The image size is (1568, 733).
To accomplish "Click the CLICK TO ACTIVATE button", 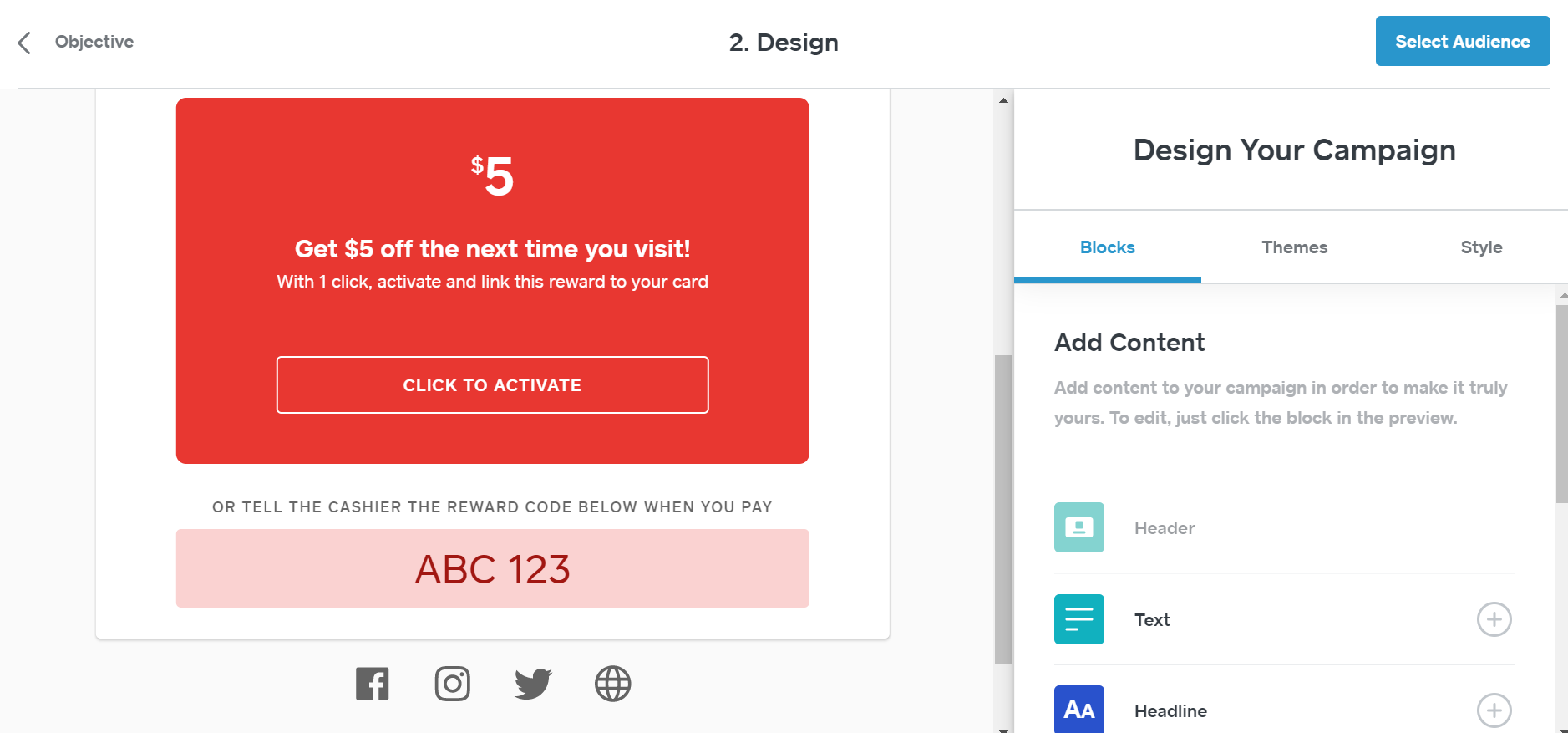I will point(492,385).
